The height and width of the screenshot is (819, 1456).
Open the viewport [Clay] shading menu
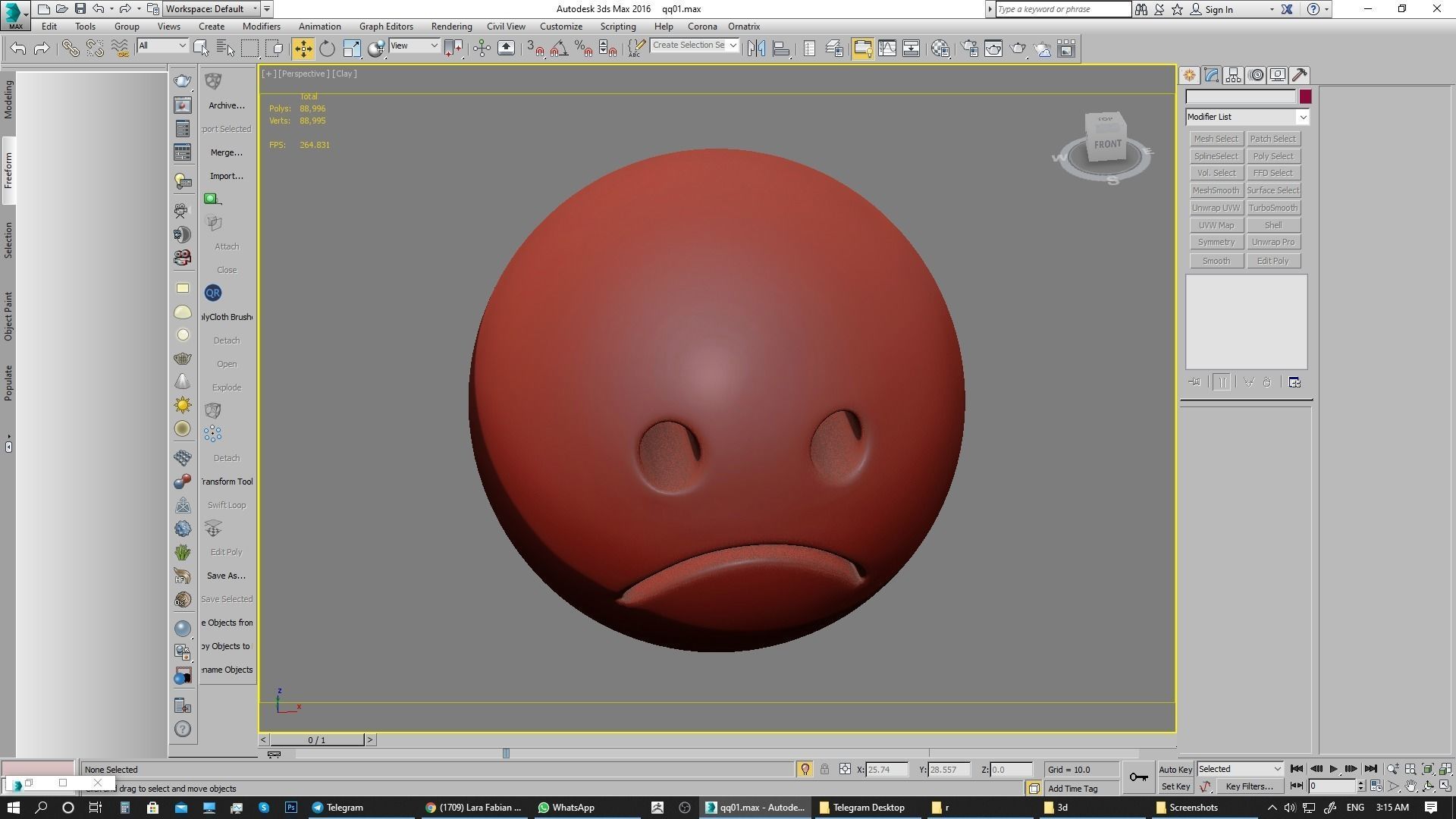(344, 74)
